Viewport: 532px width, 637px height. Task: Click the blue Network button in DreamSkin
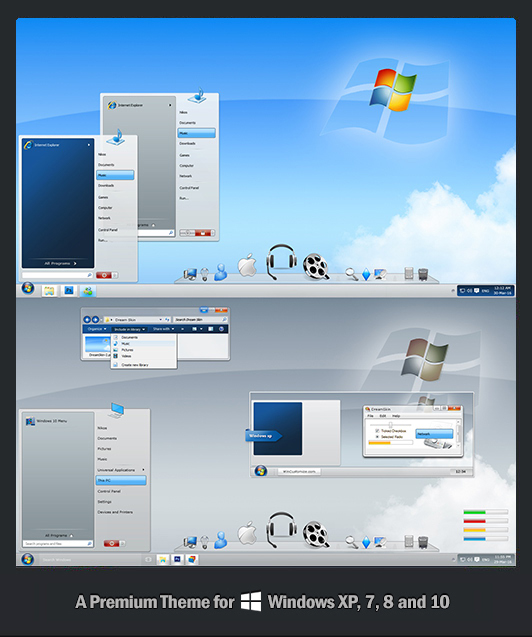[x=434, y=434]
